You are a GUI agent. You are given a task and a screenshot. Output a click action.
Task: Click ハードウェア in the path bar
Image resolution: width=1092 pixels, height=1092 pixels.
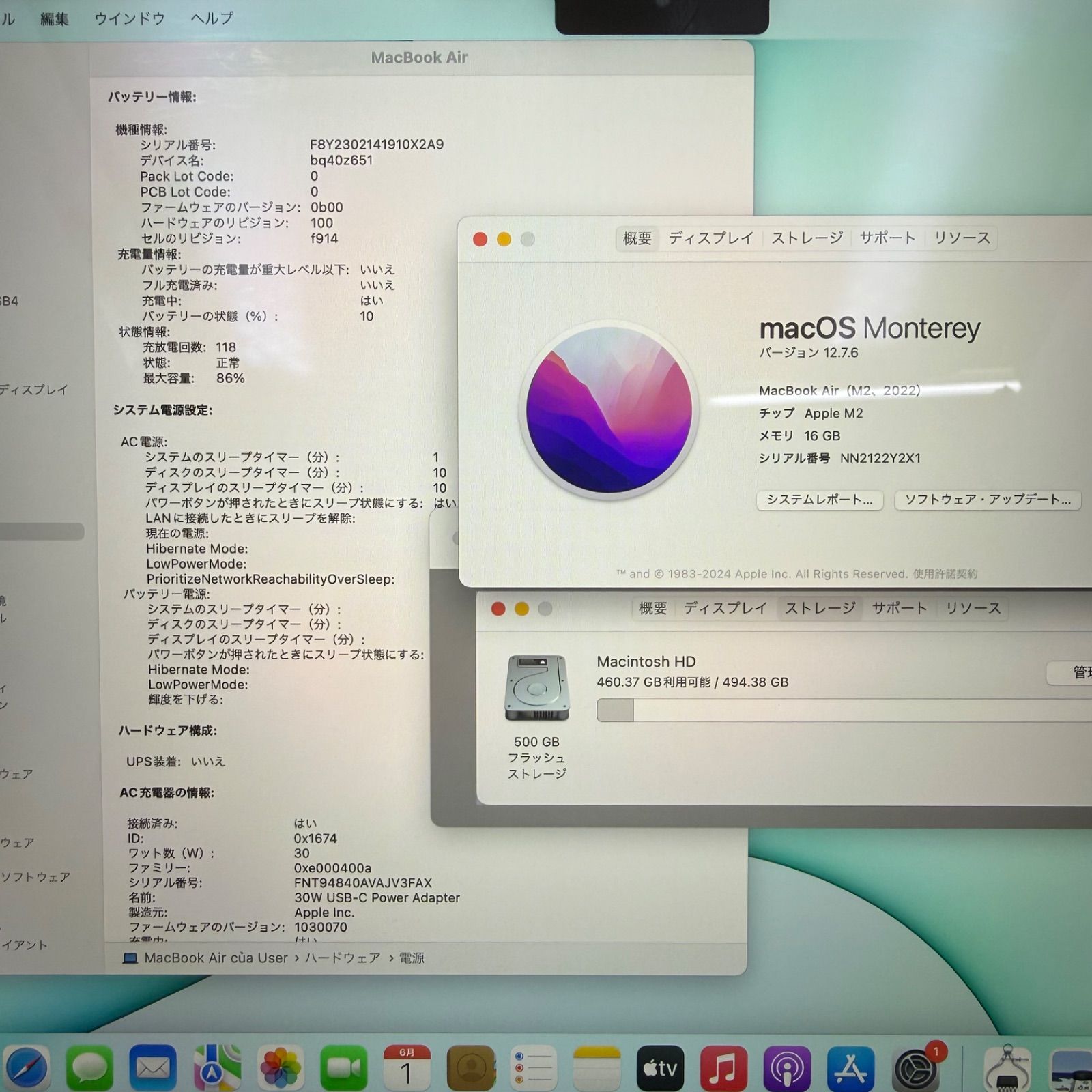tap(343, 958)
